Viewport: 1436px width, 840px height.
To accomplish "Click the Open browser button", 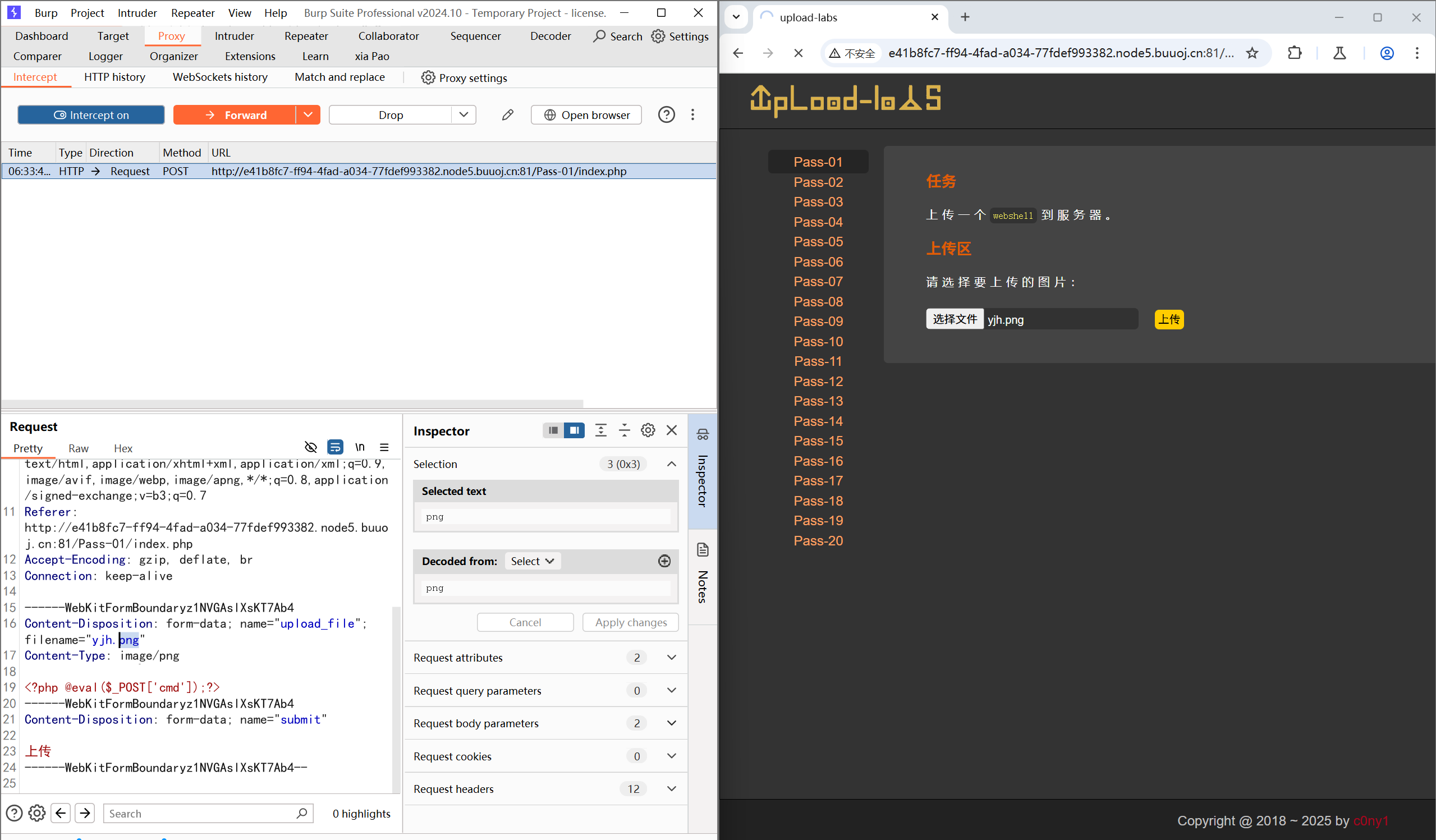I will click(586, 114).
